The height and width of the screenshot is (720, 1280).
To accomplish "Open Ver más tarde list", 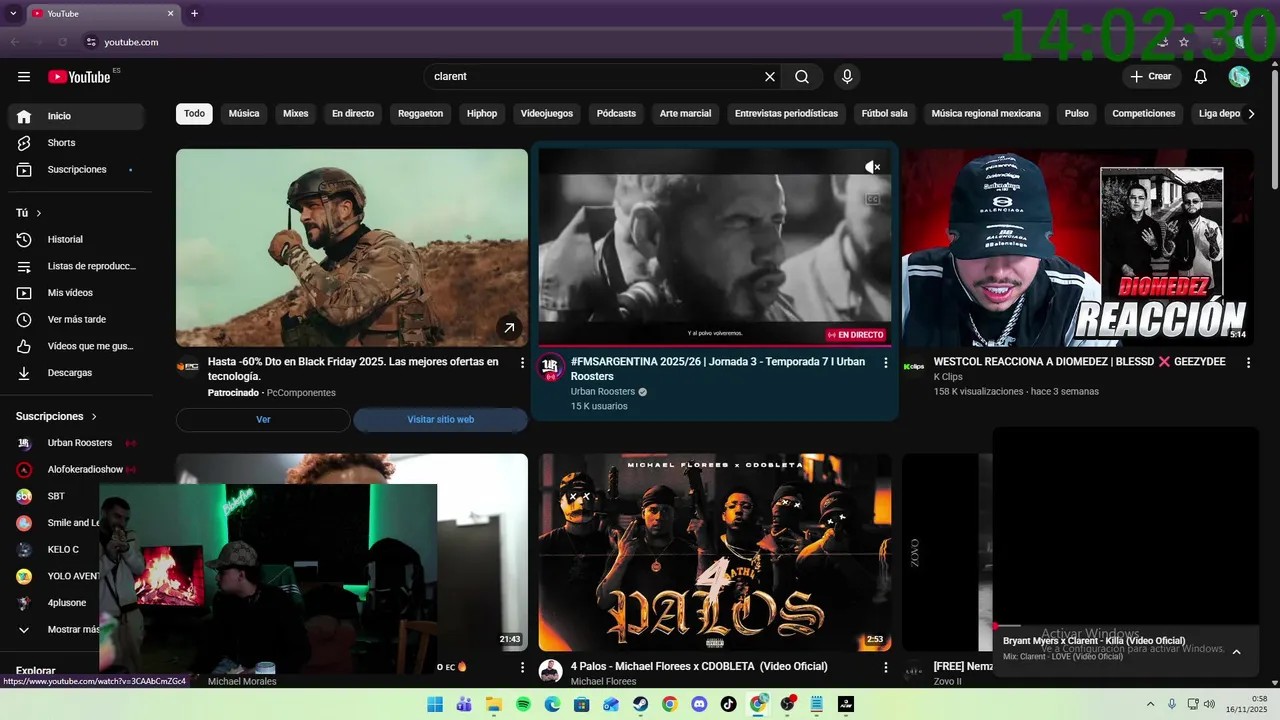I will click(76, 320).
